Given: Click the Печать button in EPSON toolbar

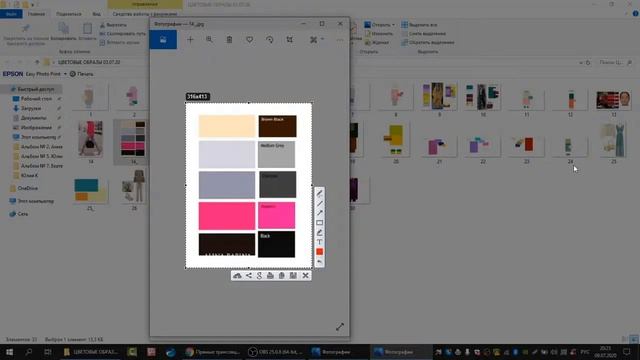Looking at the screenshot, I should 81,74.
